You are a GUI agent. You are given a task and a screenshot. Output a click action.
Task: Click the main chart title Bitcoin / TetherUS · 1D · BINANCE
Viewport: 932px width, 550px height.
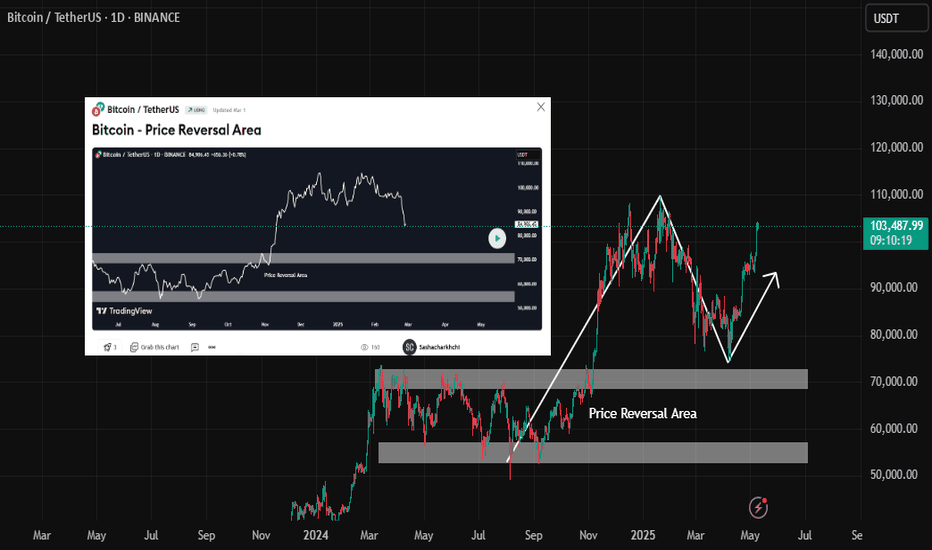click(93, 17)
